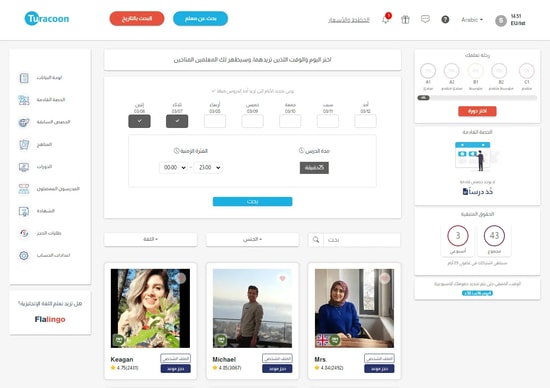Image resolution: width=550 pixels, height=388 pixels.
Task: Click the teacher search input field
Action: (362, 240)
